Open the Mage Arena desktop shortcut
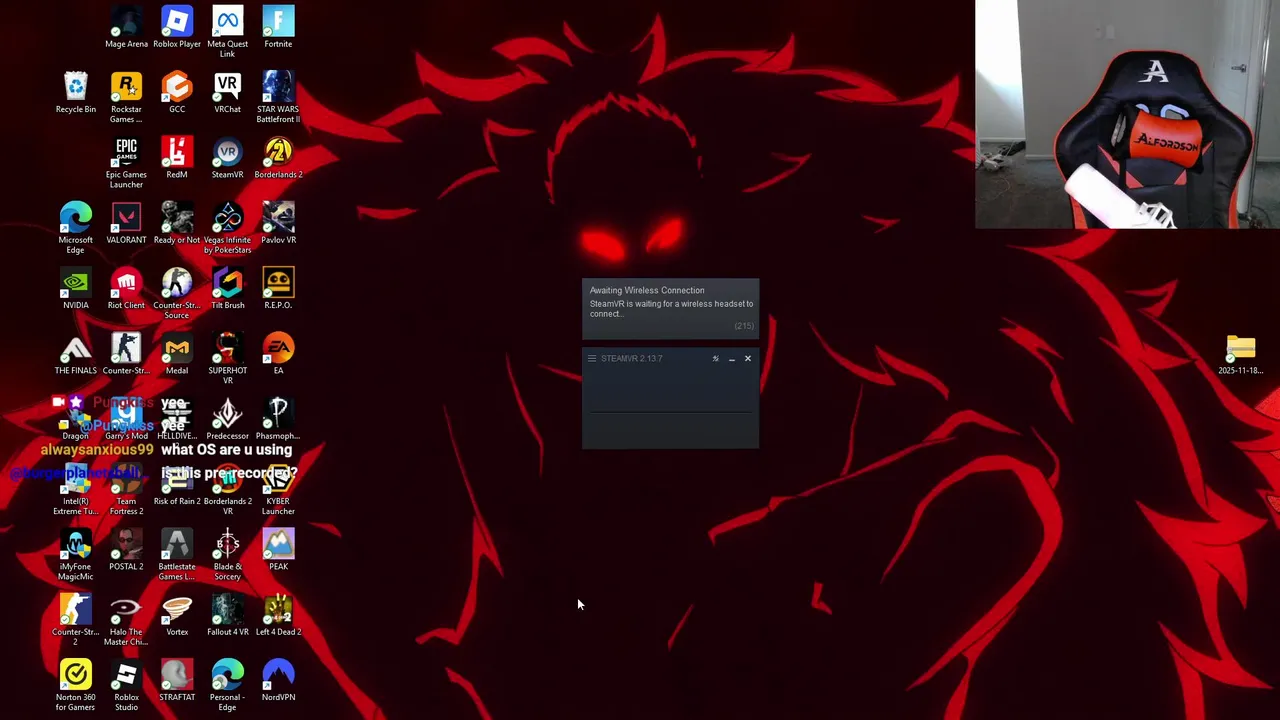Image resolution: width=1280 pixels, height=720 pixels. pos(126,28)
